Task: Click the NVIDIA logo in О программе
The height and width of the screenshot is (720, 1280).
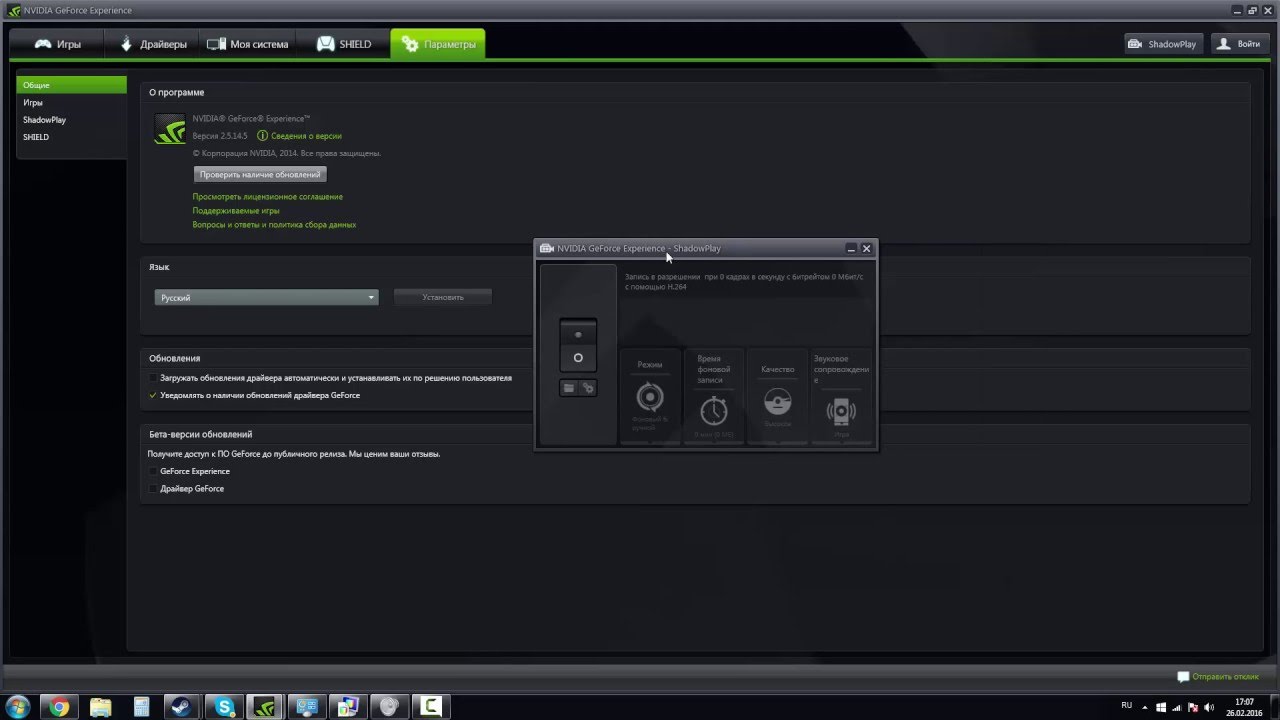Action: [x=170, y=129]
